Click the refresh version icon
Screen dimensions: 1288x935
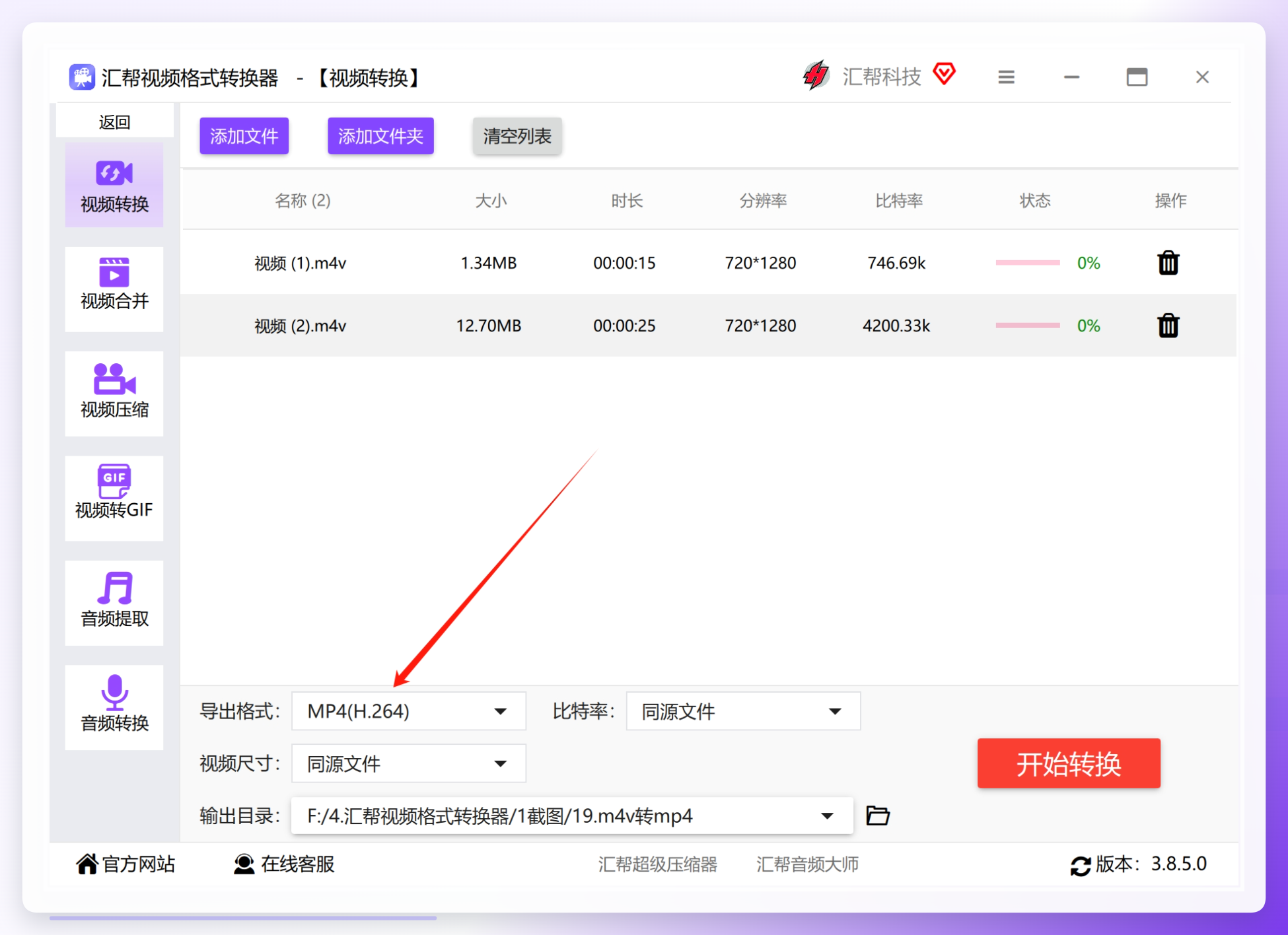coord(1080,866)
